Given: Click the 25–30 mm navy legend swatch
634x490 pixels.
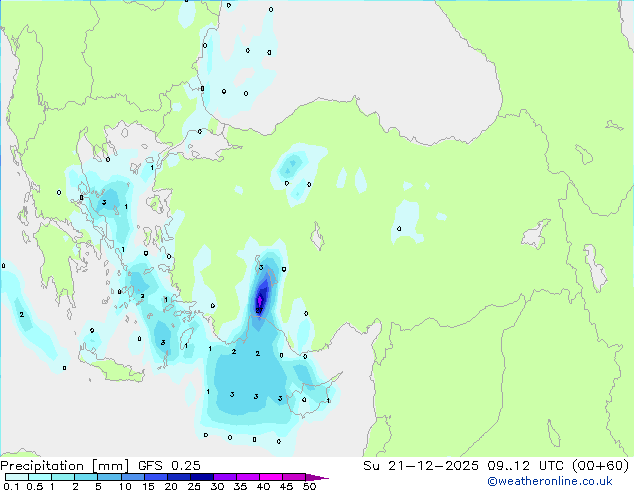Looking at the screenshot, I should click(201, 477).
